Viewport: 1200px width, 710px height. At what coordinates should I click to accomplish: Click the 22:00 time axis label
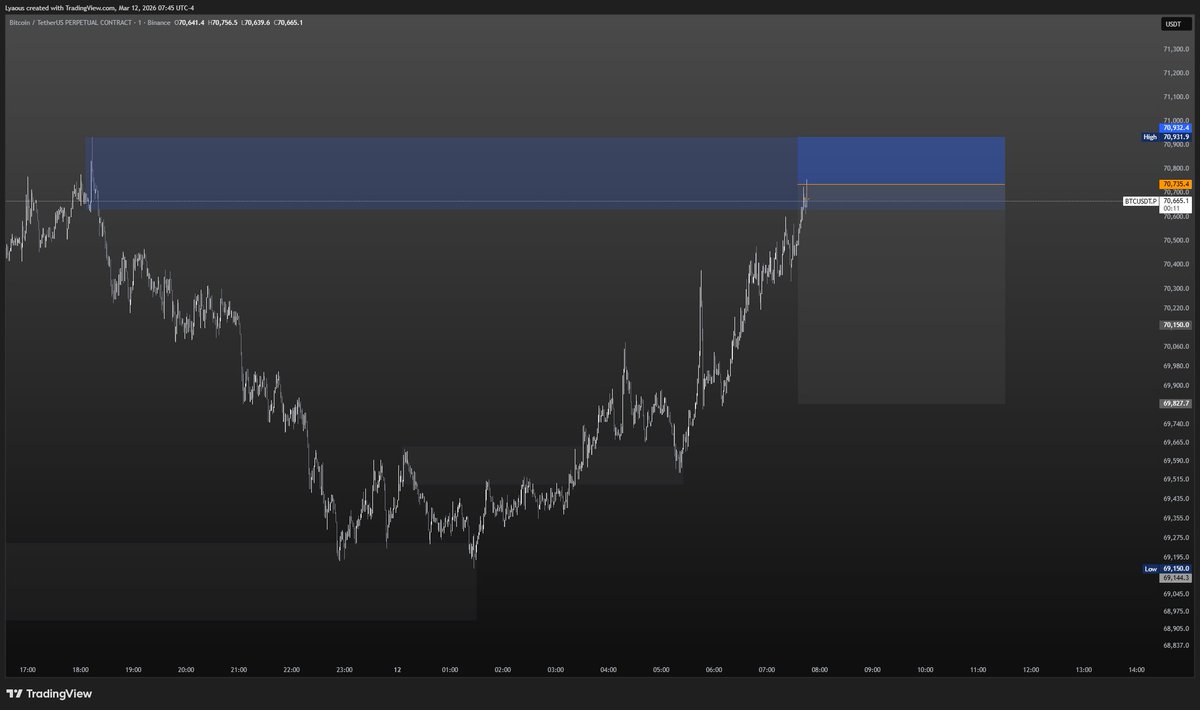[292, 670]
